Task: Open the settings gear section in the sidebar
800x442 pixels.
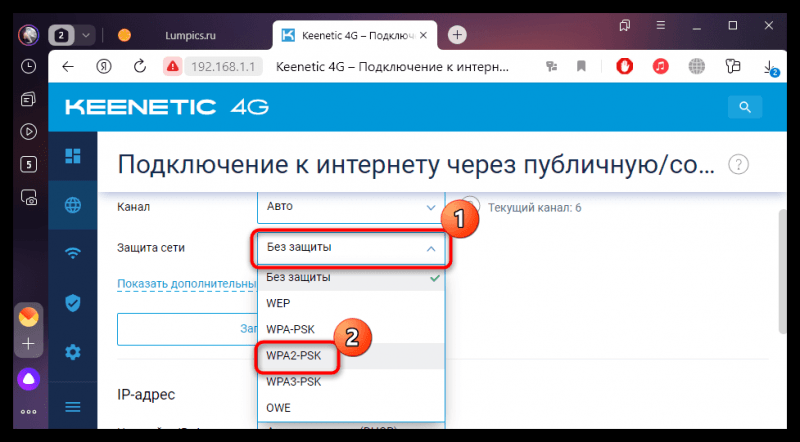Action: 72,352
